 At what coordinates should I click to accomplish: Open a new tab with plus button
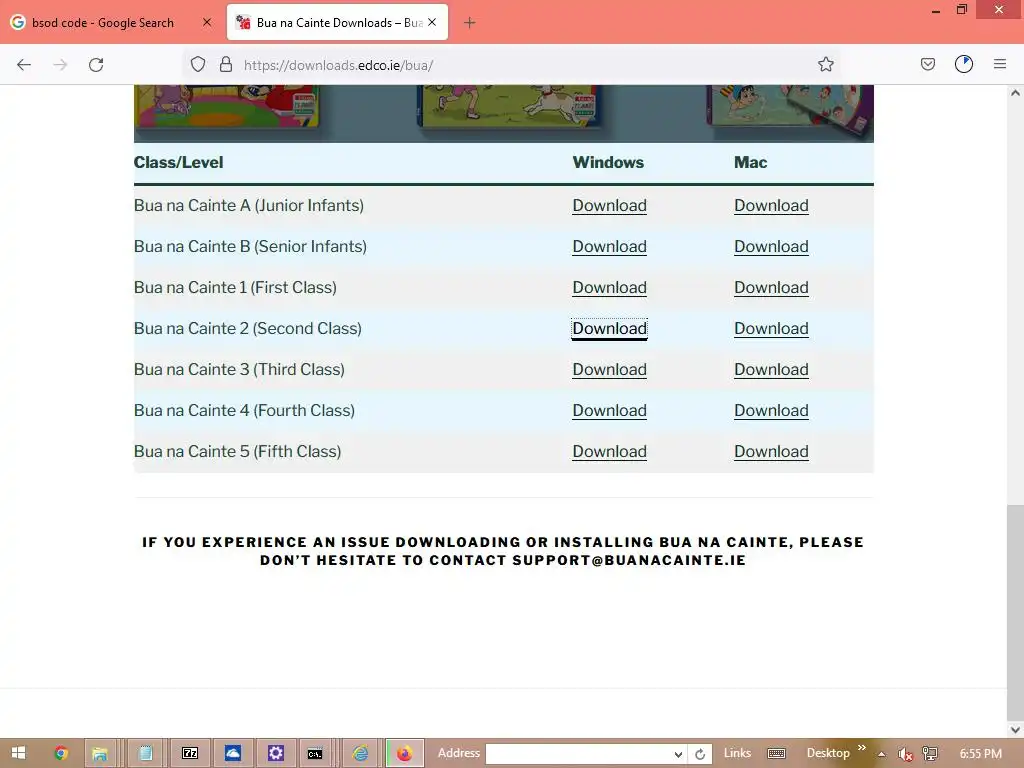tap(470, 23)
